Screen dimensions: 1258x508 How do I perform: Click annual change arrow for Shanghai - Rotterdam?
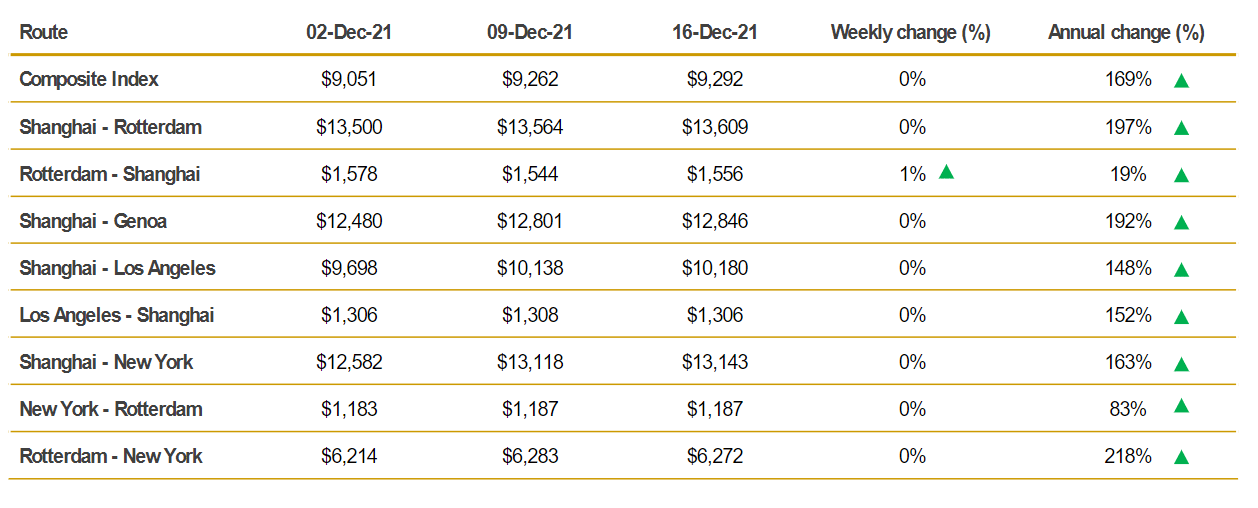click(x=1181, y=128)
